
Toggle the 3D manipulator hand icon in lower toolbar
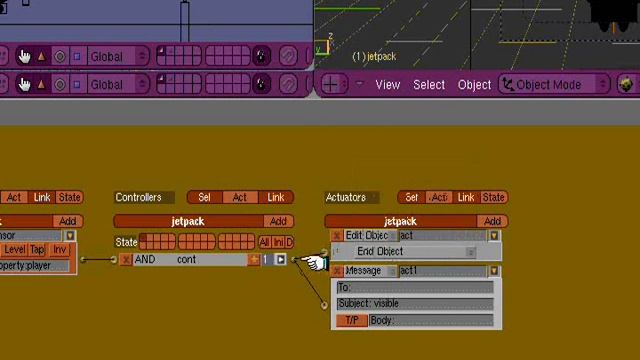coord(24,84)
